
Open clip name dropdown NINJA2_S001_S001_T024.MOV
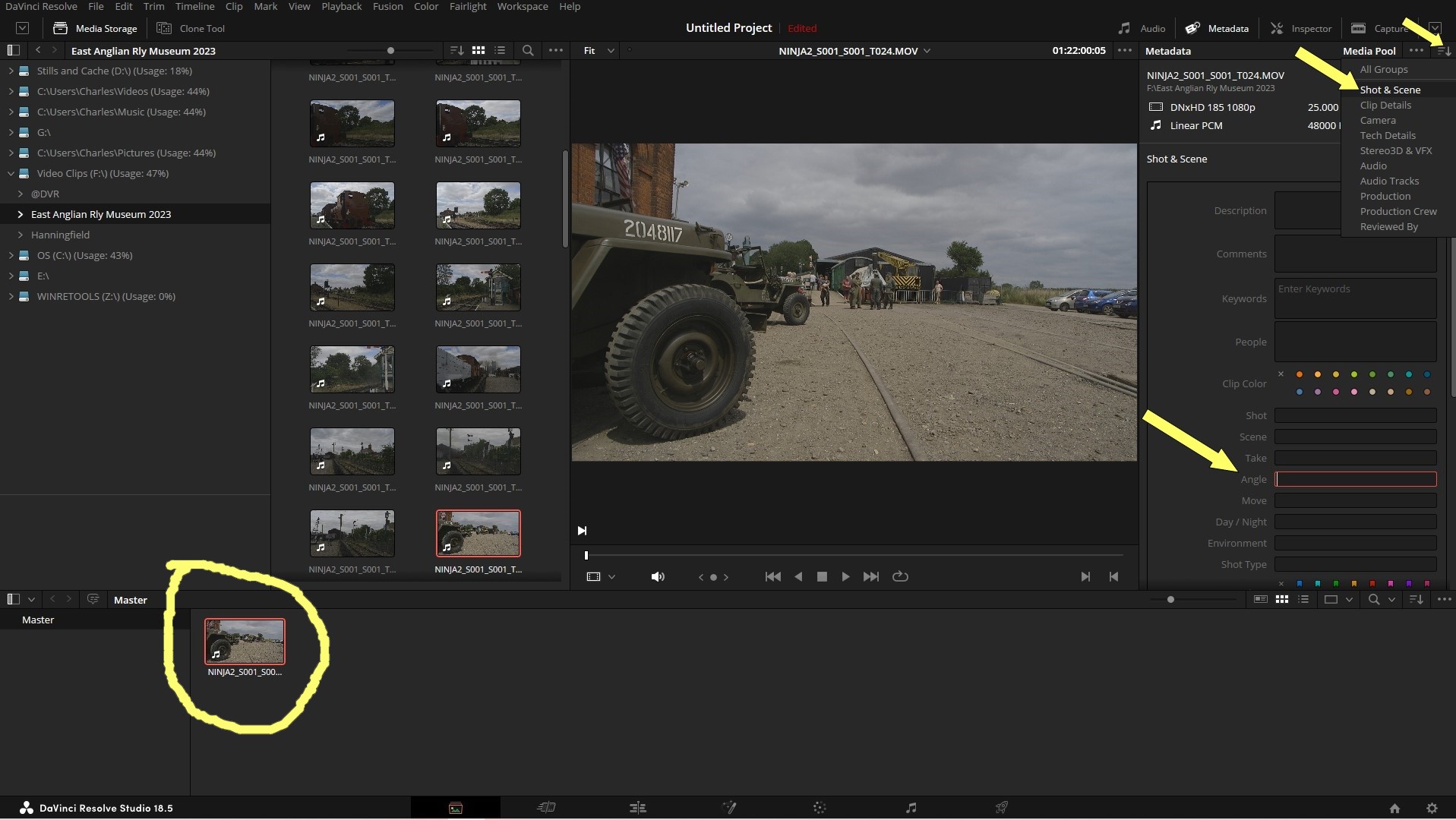[x=854, y=51]
